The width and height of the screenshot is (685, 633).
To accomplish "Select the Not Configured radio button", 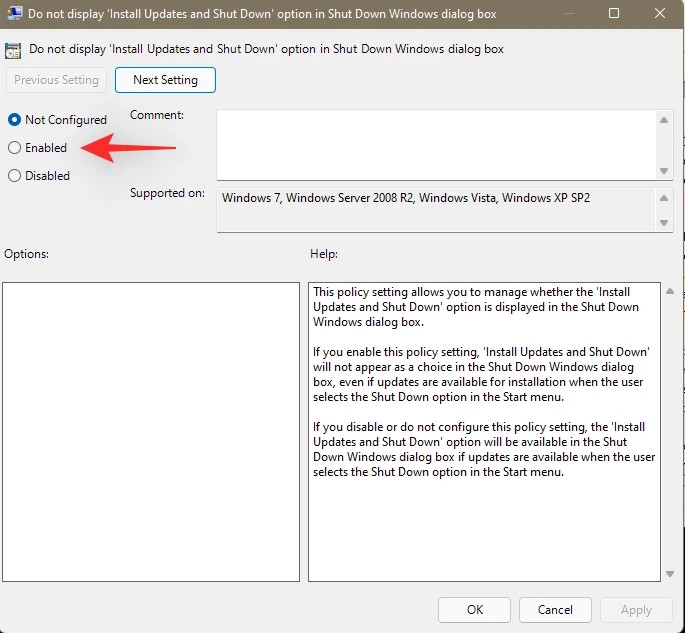I will [x=14, y=119].
